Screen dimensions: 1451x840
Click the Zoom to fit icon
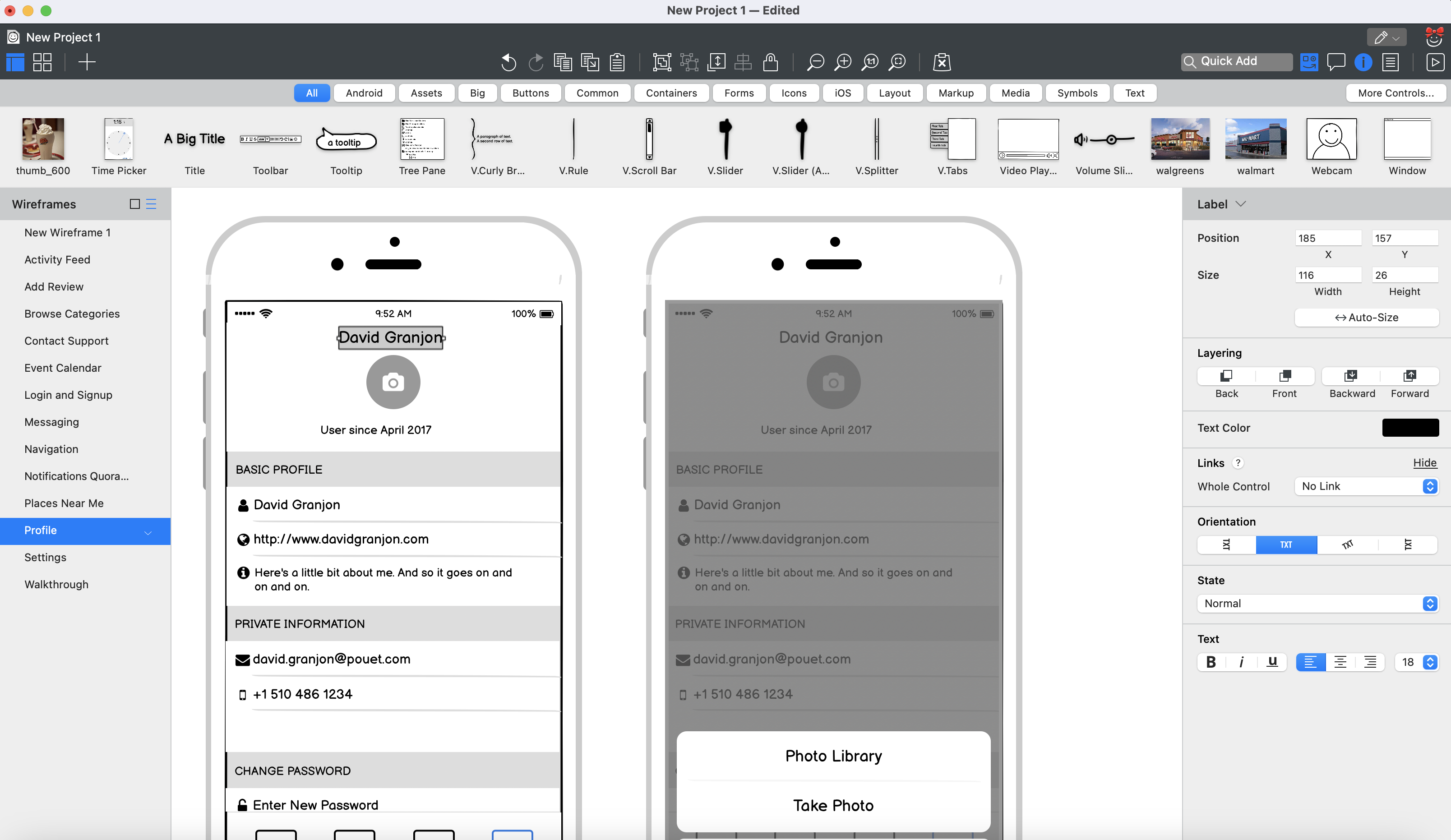(897, 62)
